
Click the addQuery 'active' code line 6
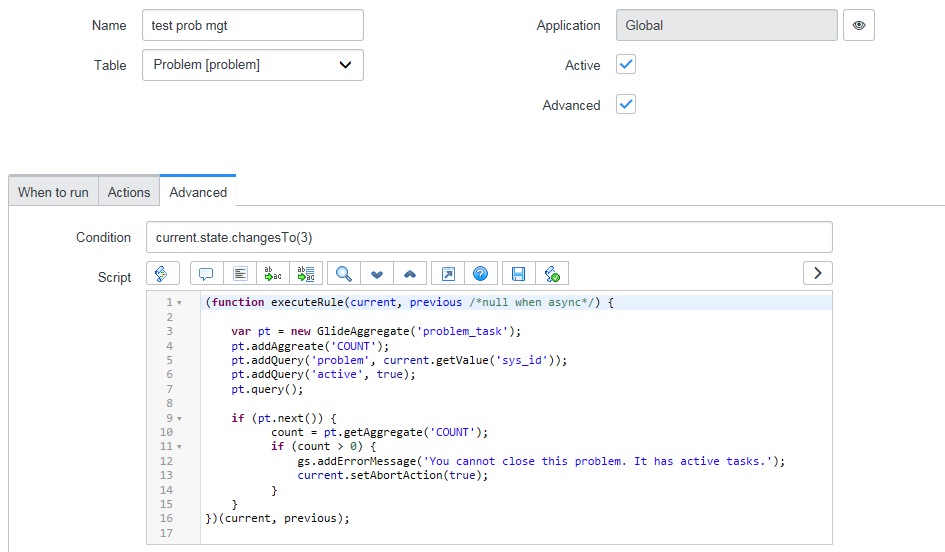pos(324,375)
